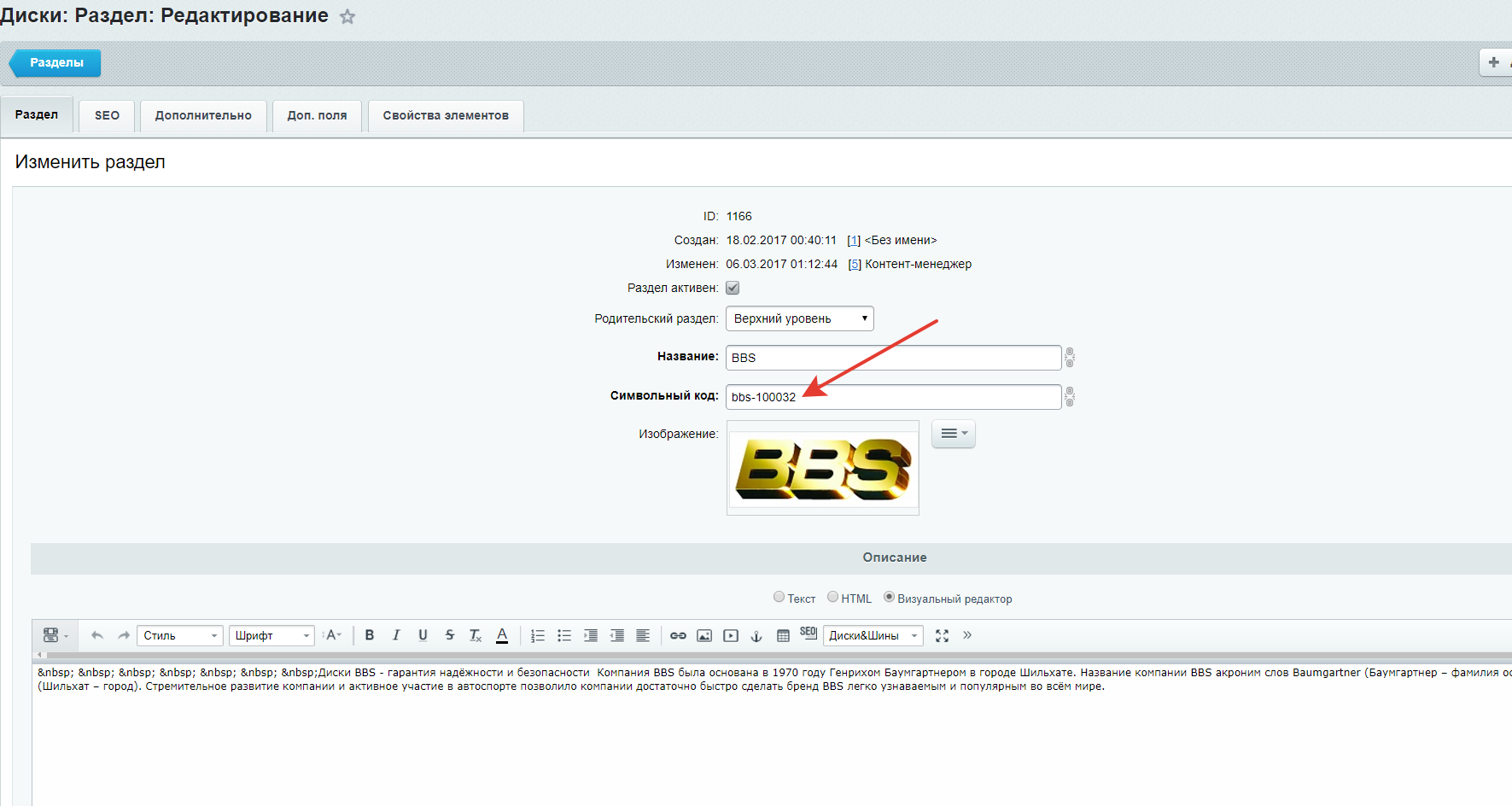This screenshot has width=1512, height=806.
Task: Clear text formatting
Action: pos(476,635)
